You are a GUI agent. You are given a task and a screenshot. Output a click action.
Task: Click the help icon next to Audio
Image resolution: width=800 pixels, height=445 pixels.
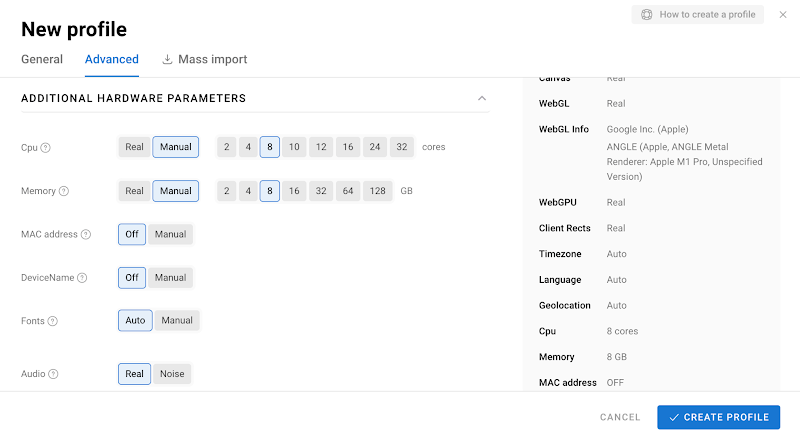[x=52, y=374]
